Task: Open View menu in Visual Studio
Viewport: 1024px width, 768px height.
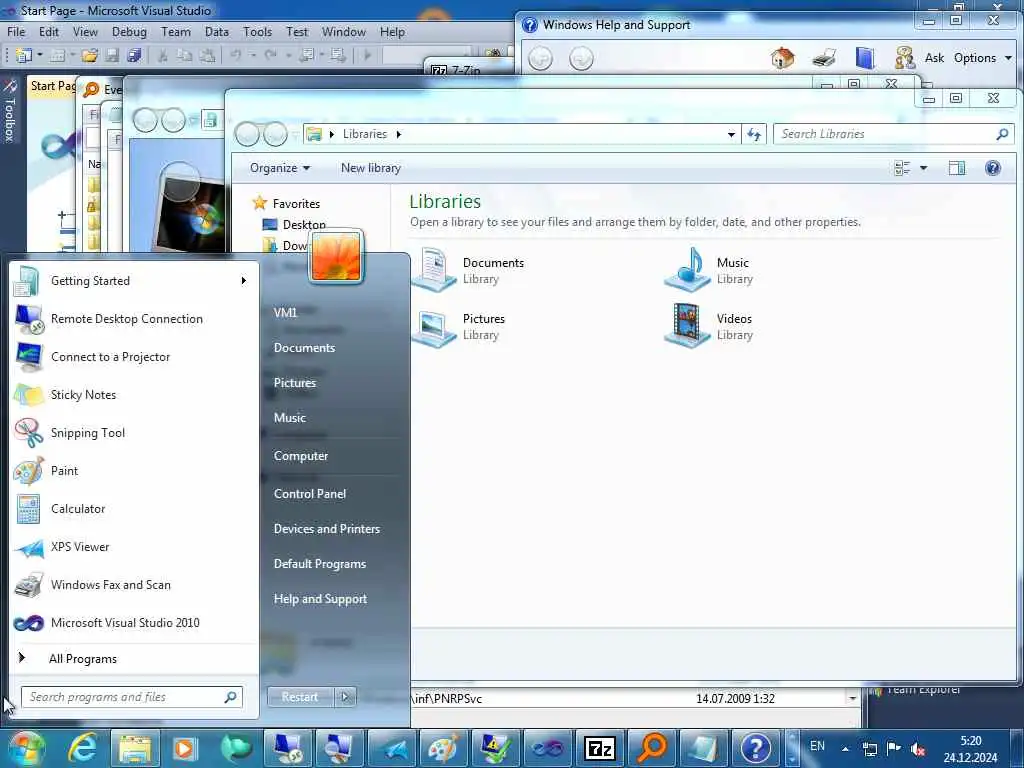Action: point(85,32)
